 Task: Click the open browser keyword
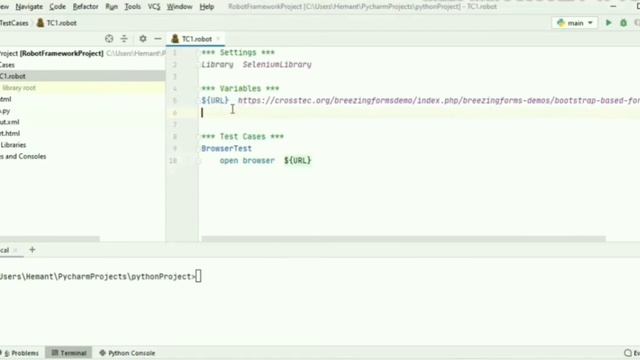pyautogui.click(x=247, y=160)
